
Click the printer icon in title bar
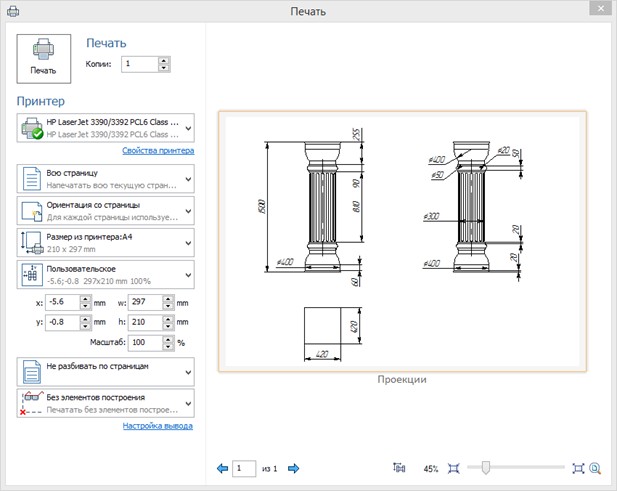coord(13,12)
